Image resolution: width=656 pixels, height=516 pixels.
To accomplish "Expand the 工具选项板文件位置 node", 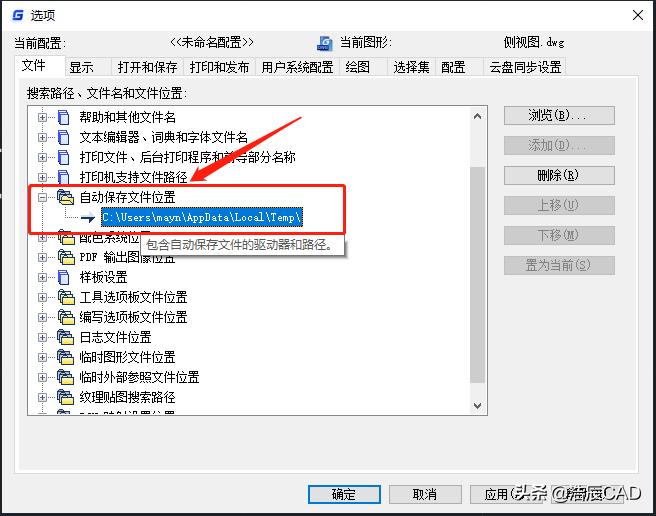I will pos(42,297).
